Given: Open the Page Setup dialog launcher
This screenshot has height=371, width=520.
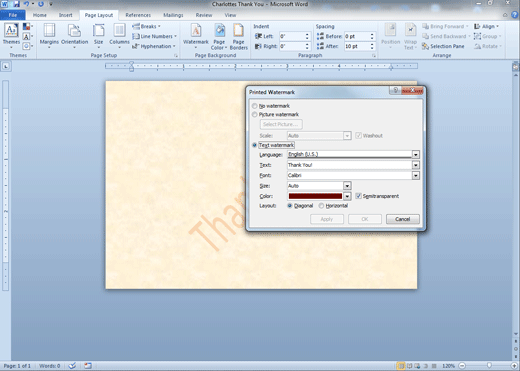Looking at the screenshot, I should coord(176,56).
